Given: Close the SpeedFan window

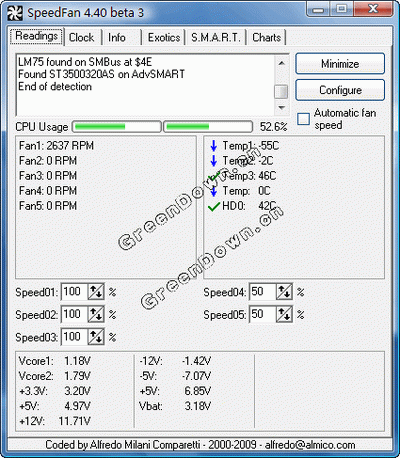Looking at the screenshot, I should [373, 9].
